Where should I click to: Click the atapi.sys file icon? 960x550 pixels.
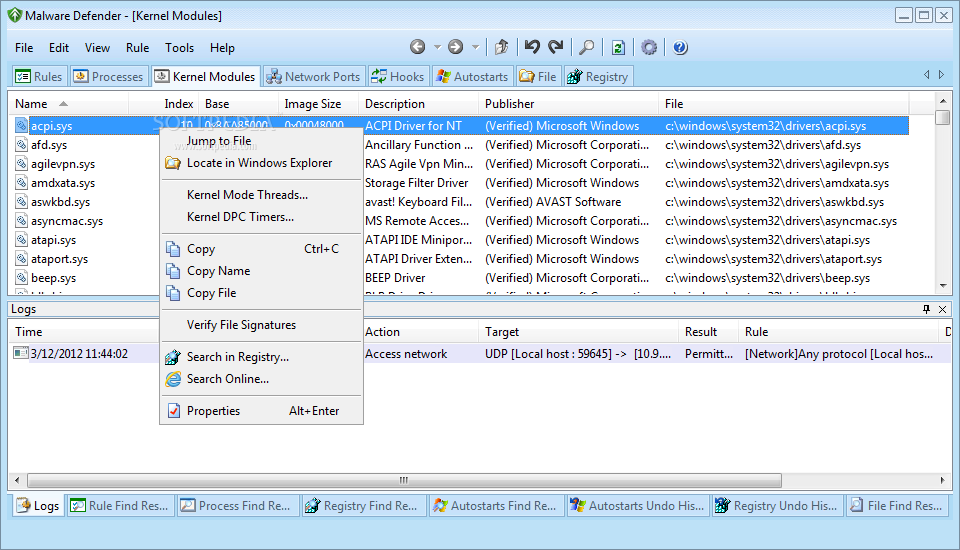tap(21, 239)
